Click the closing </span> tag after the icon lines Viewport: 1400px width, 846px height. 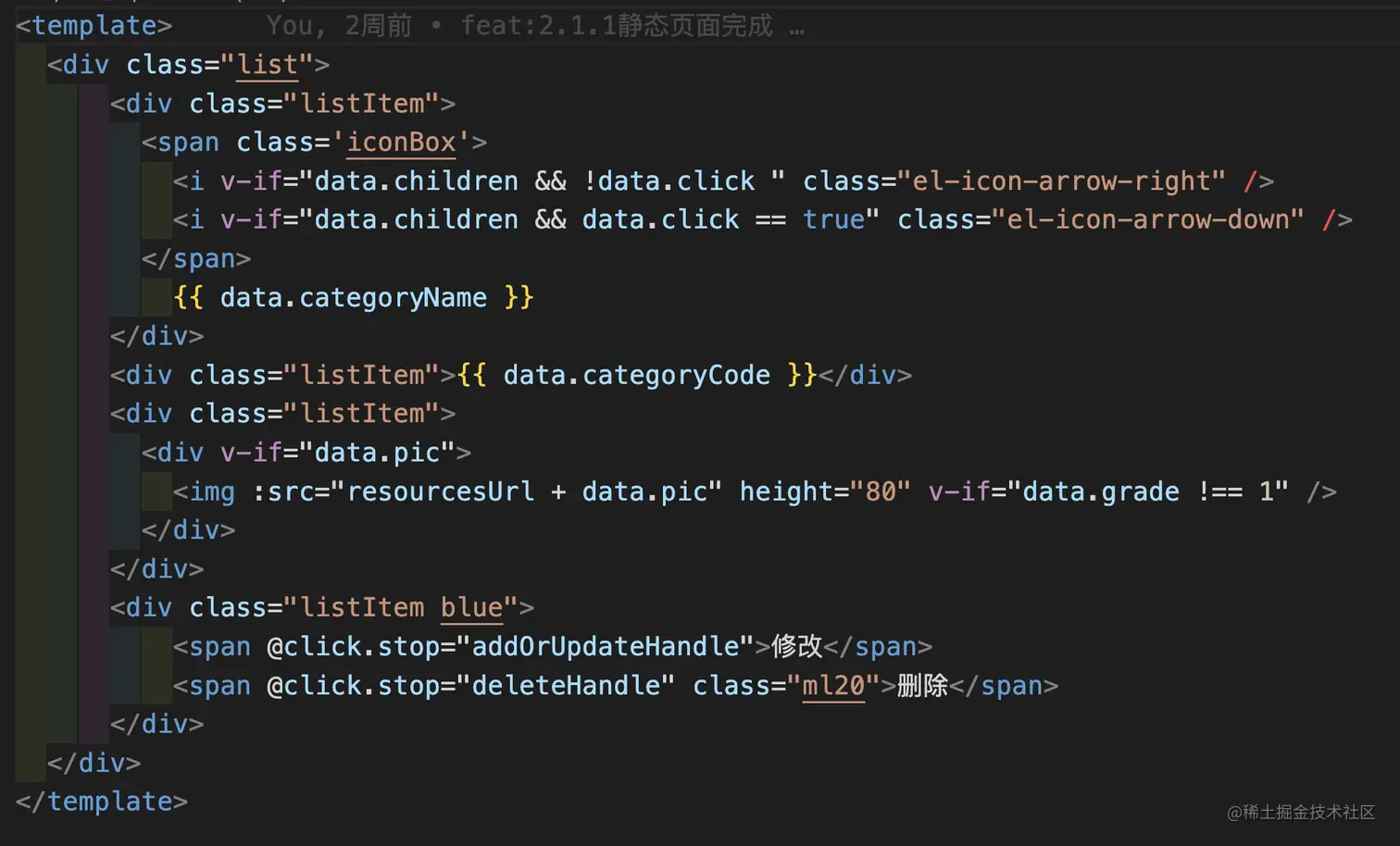click(196, 258)
